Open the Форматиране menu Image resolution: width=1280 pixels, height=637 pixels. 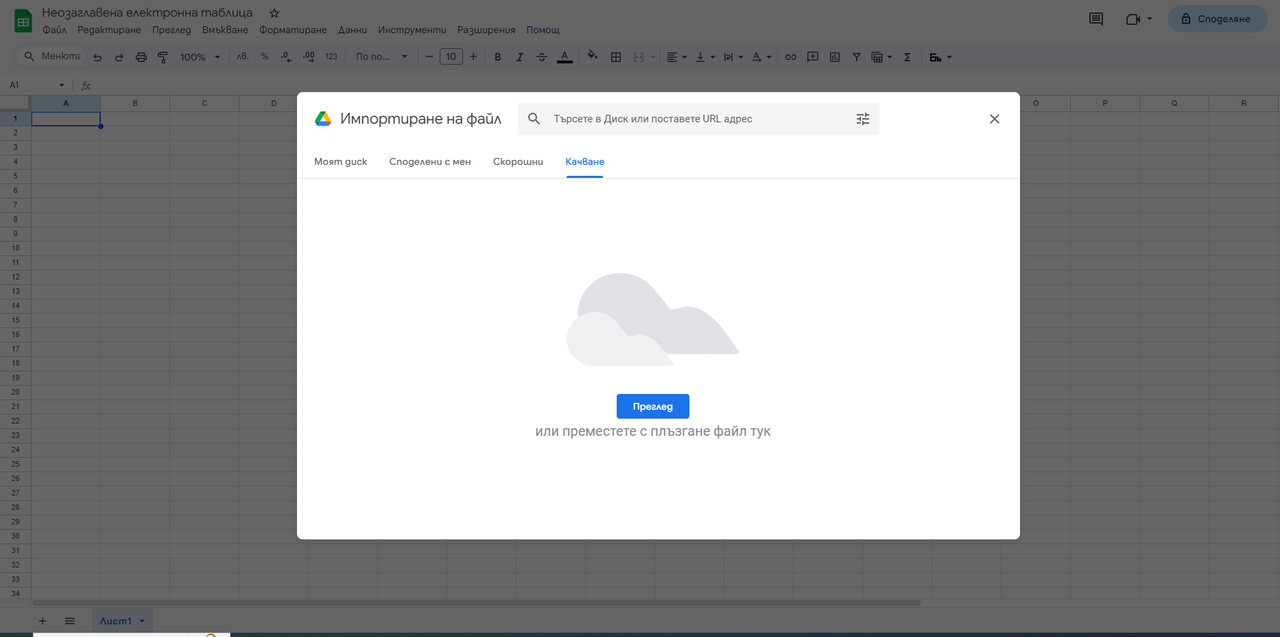293,30
